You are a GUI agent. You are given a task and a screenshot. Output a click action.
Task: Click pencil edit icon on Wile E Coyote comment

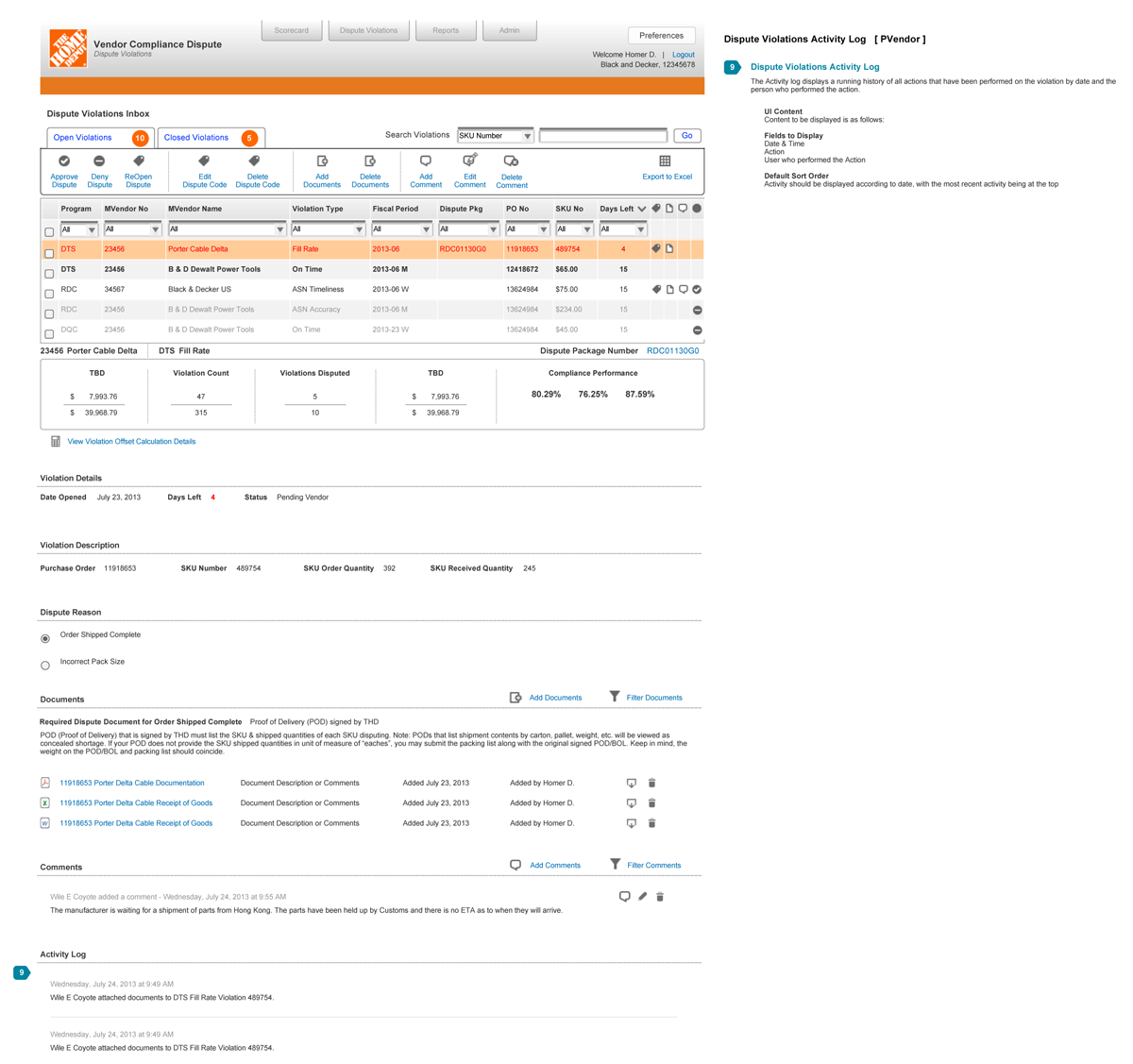click(642, 896)
